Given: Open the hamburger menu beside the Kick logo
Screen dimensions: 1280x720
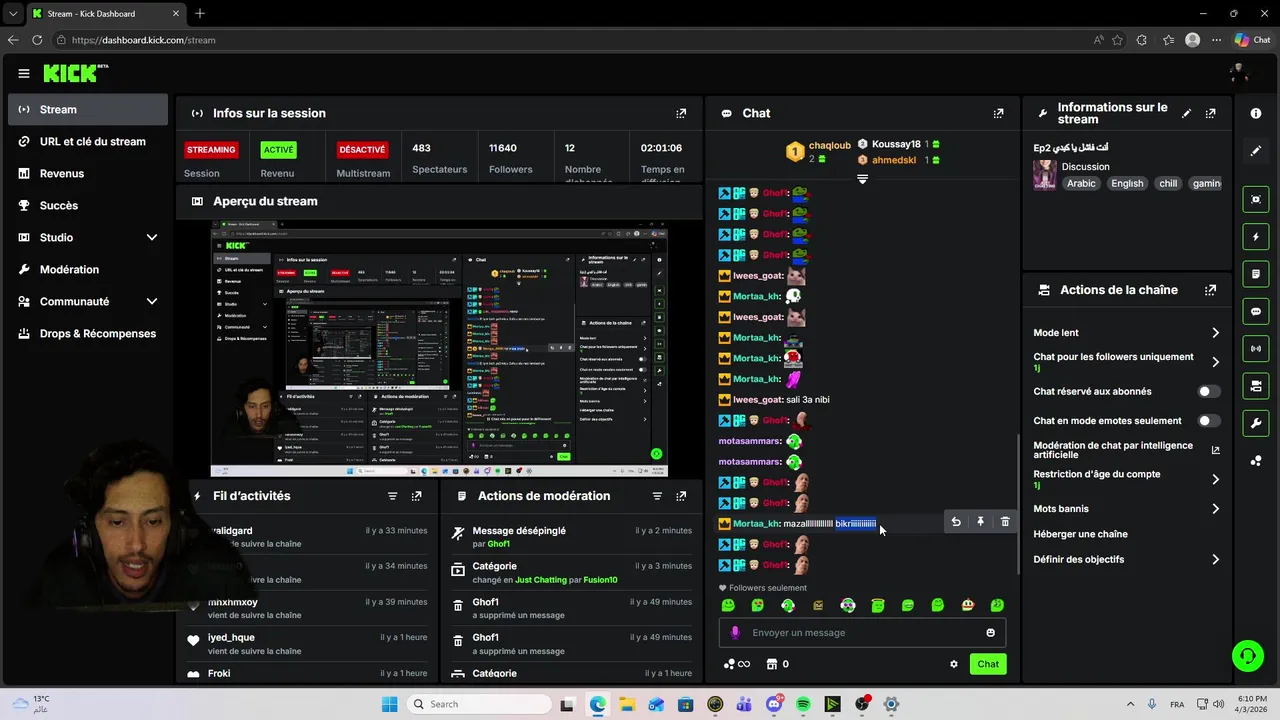Looking at the screenshot, I should pos(24,73).
